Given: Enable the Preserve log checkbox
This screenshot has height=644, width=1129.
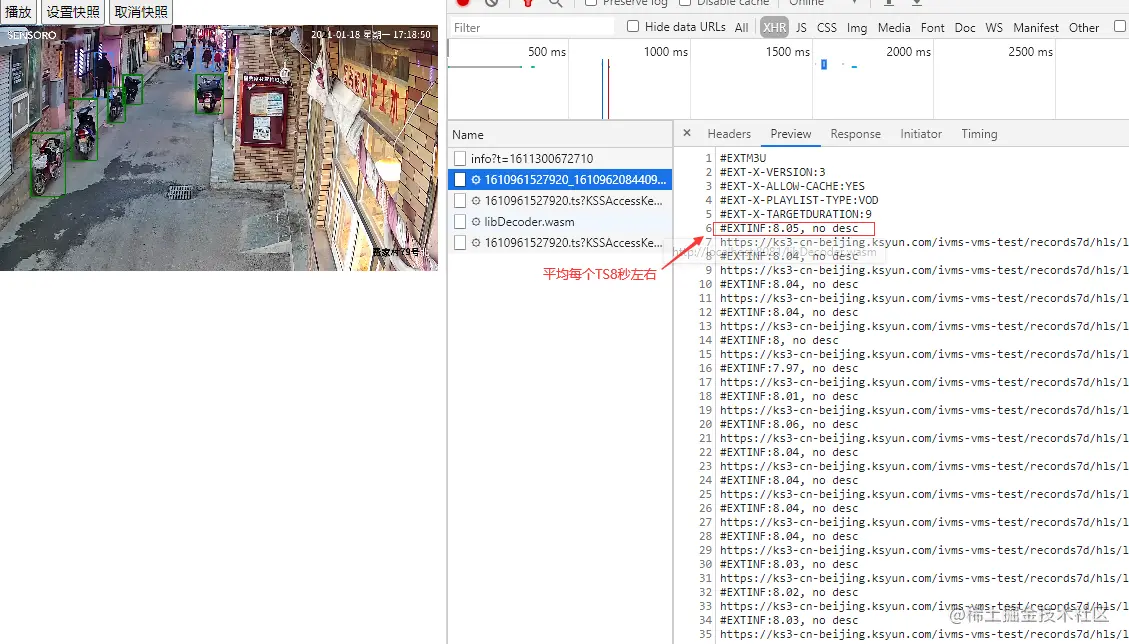Looking at the screenshot, I should pos(590,2).
